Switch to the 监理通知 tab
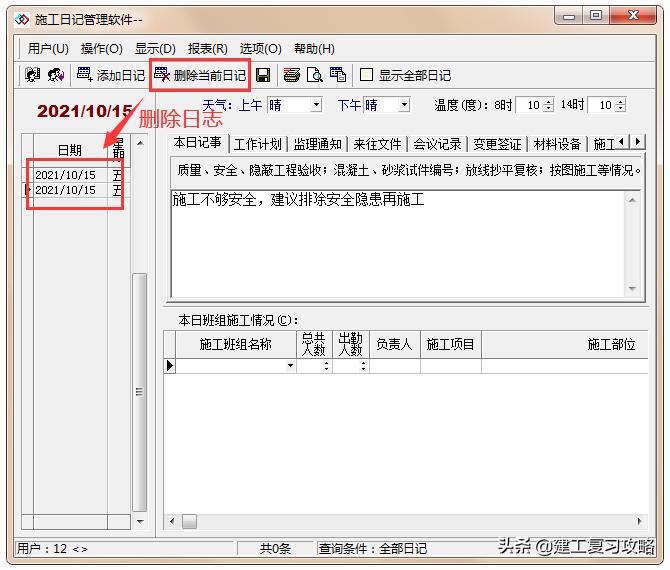The image size is (670, 570). (317, 144)
